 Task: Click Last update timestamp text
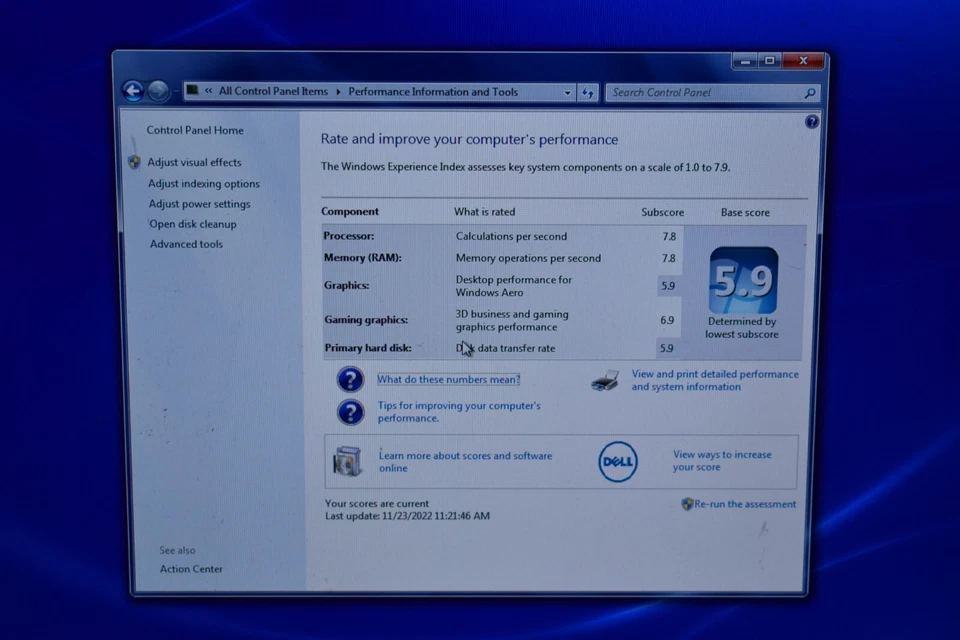(x=407, y=516)
